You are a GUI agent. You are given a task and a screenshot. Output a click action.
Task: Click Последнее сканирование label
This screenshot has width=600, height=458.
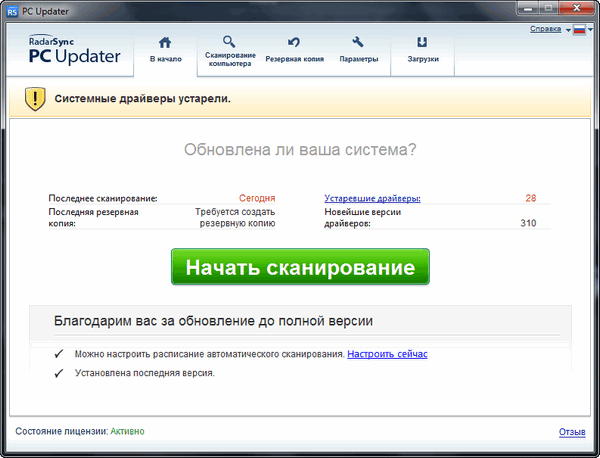103,199
